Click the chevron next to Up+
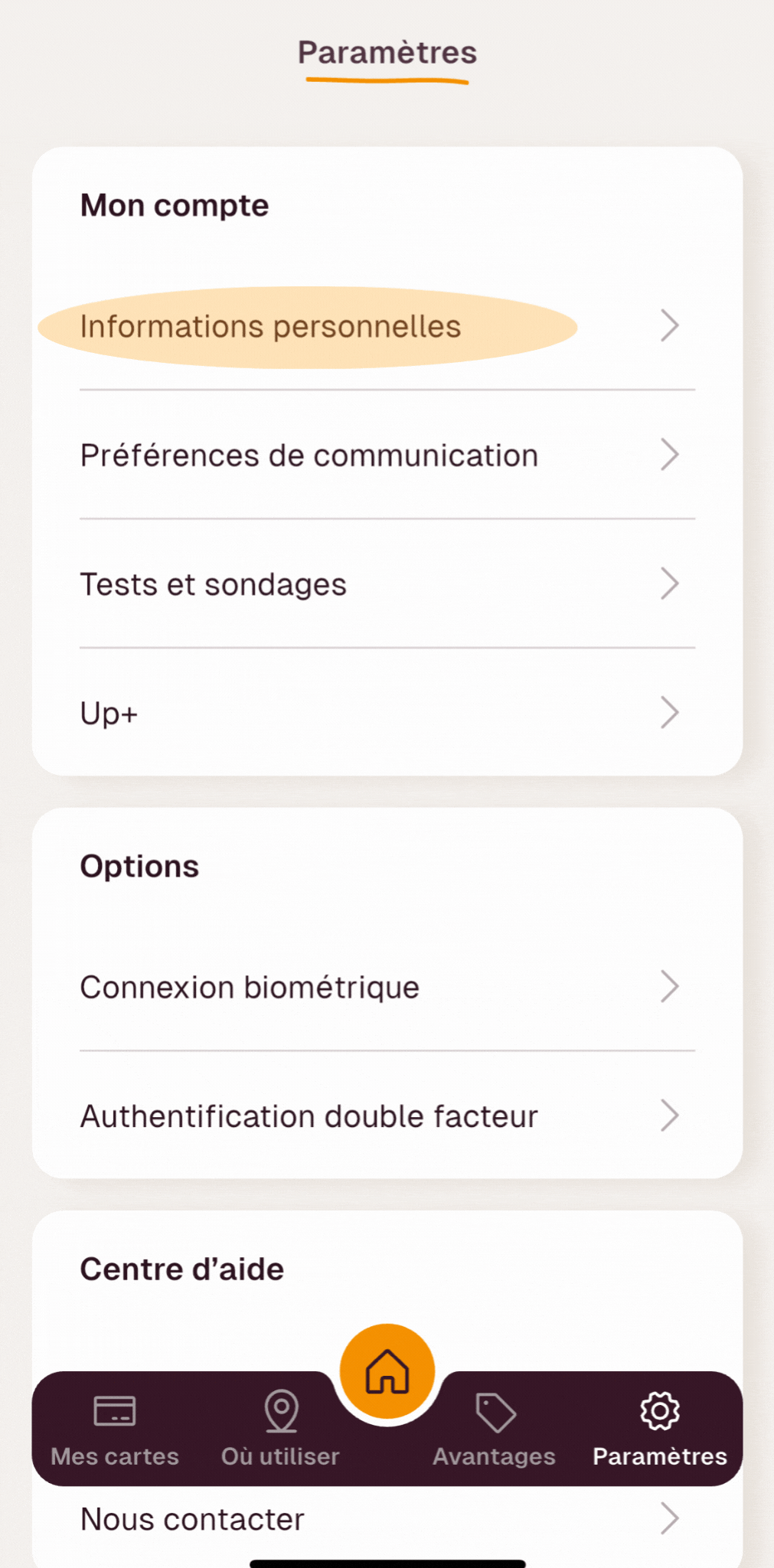 (670, 713)
